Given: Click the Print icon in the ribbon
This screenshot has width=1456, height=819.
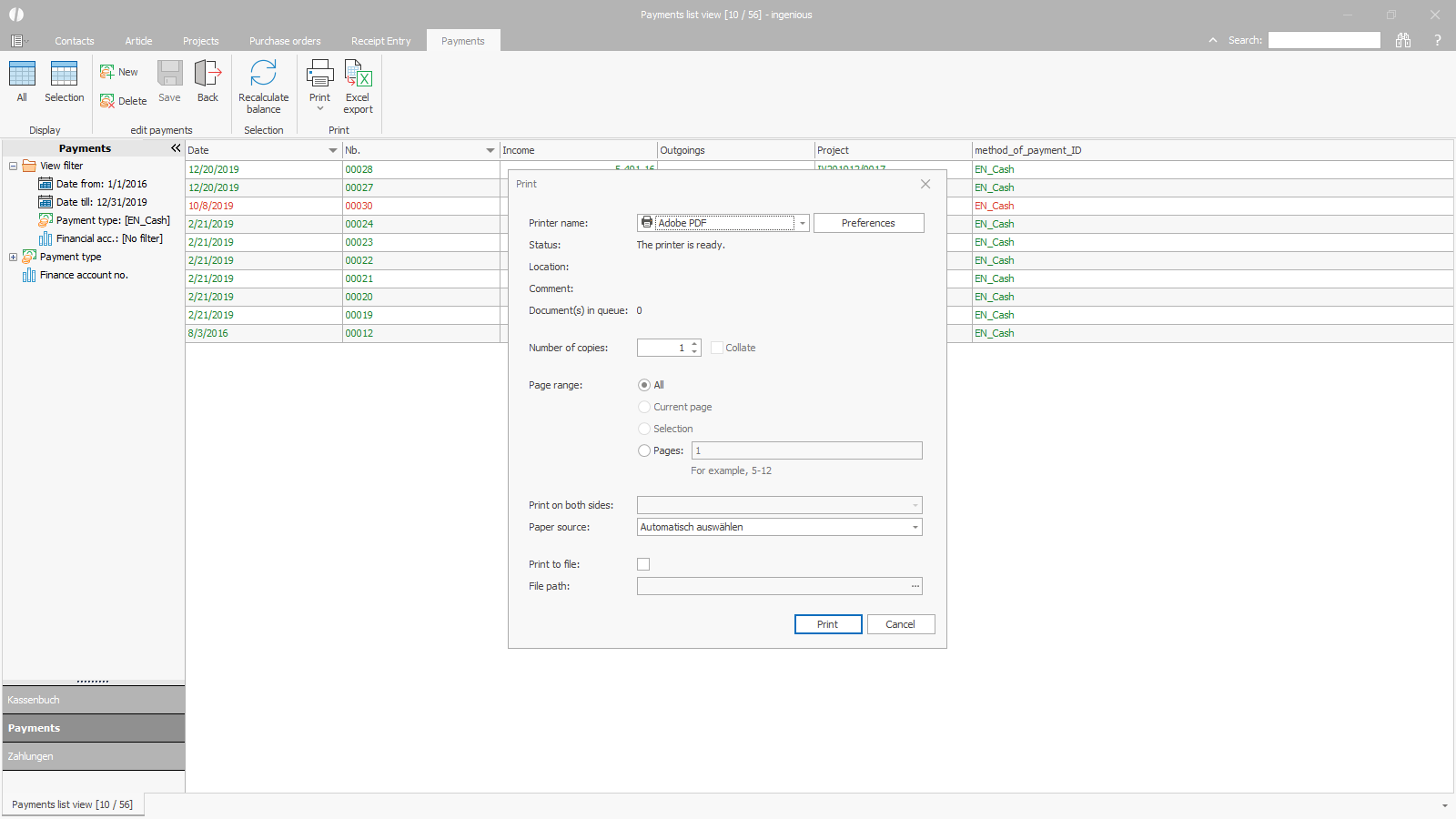Looking at the screenshot, I should 319,74.
